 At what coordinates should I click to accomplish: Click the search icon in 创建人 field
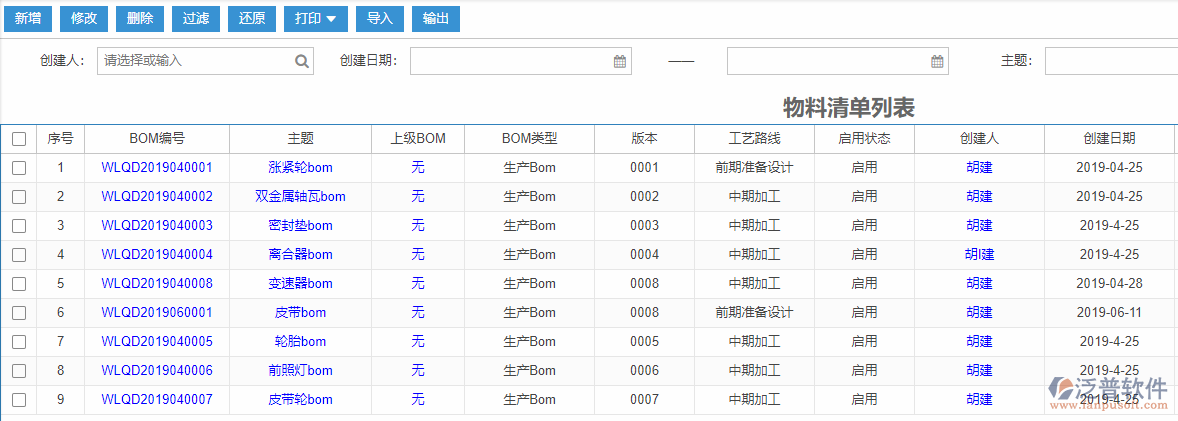coord(301,61)
